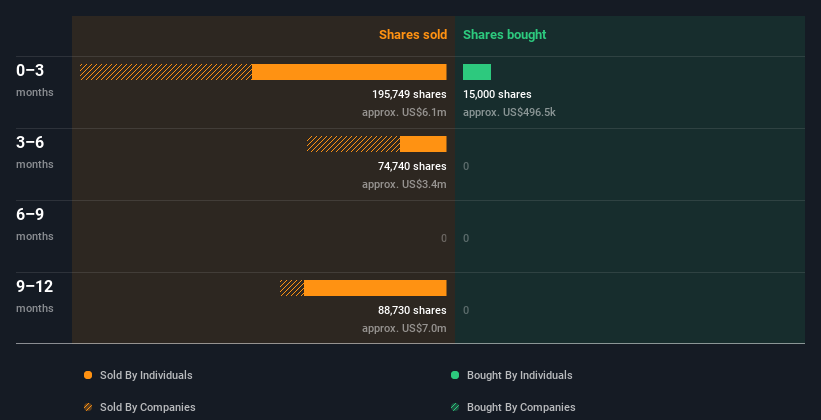
Task: Click the solid orange bar in 3–6 months row
Action: 423,144
